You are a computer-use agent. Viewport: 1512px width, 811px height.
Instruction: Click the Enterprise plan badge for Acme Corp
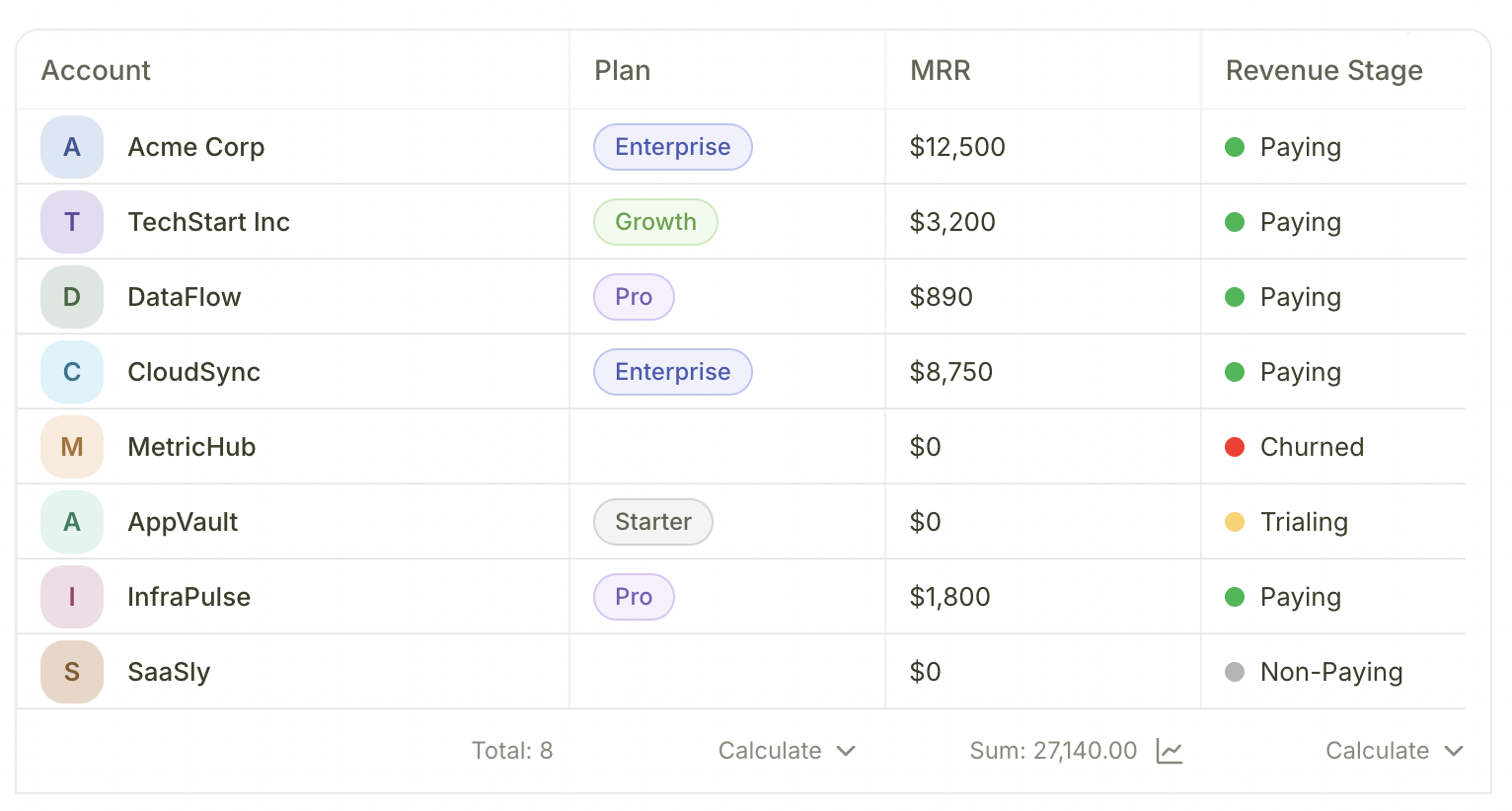tap(672, 146)
